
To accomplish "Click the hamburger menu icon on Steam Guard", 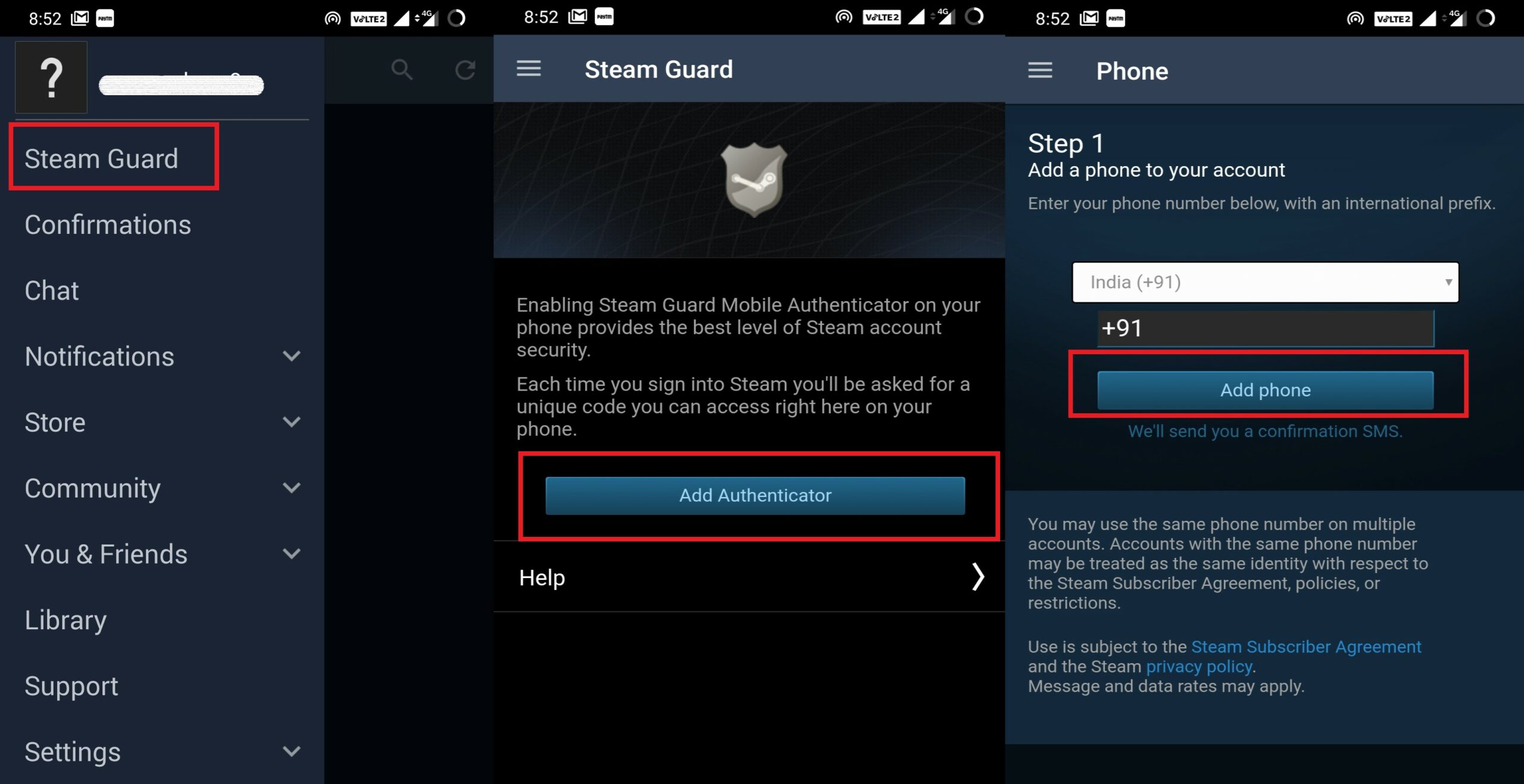I will coord(530,69).
